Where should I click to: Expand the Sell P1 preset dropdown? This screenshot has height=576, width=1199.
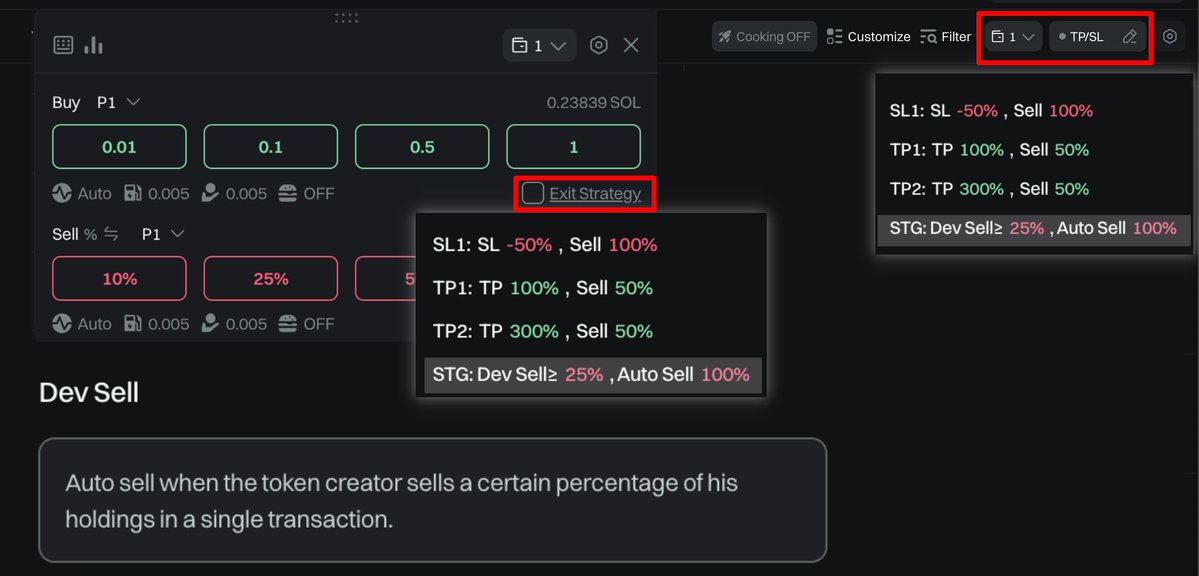[x=164, y=233]
